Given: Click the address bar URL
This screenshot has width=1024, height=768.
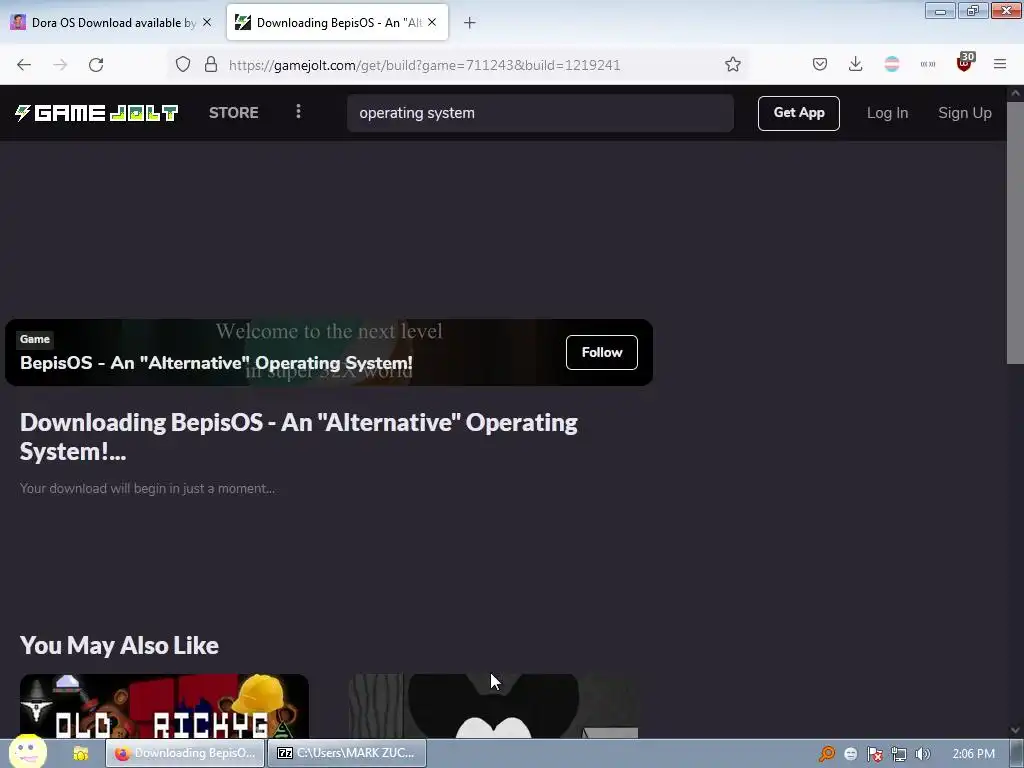Looking at the screenshot, I should [424, 65].
